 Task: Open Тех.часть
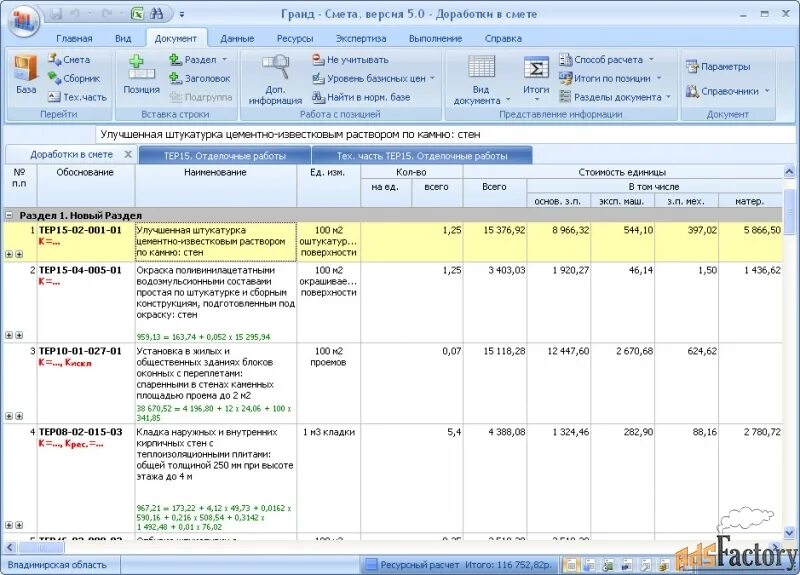77,97
